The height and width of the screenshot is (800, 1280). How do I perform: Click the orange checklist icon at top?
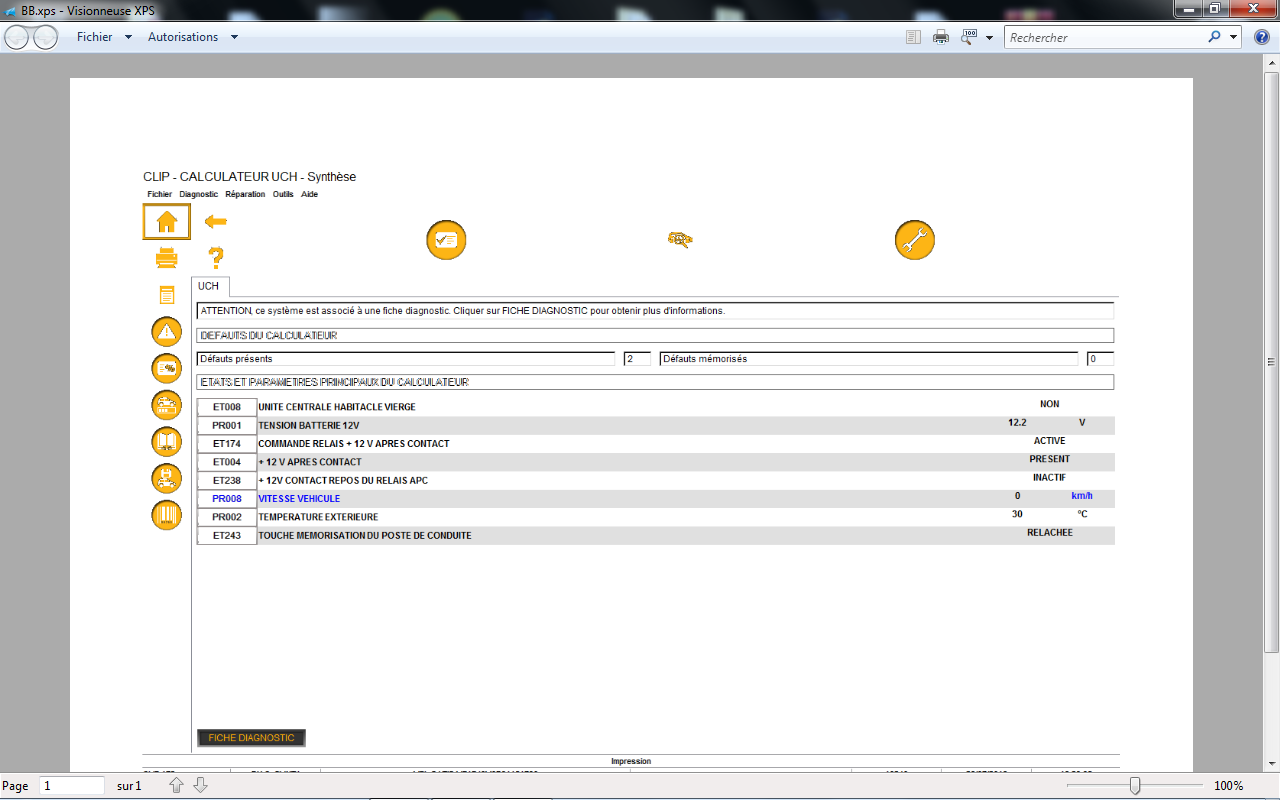tap(446, 240)
